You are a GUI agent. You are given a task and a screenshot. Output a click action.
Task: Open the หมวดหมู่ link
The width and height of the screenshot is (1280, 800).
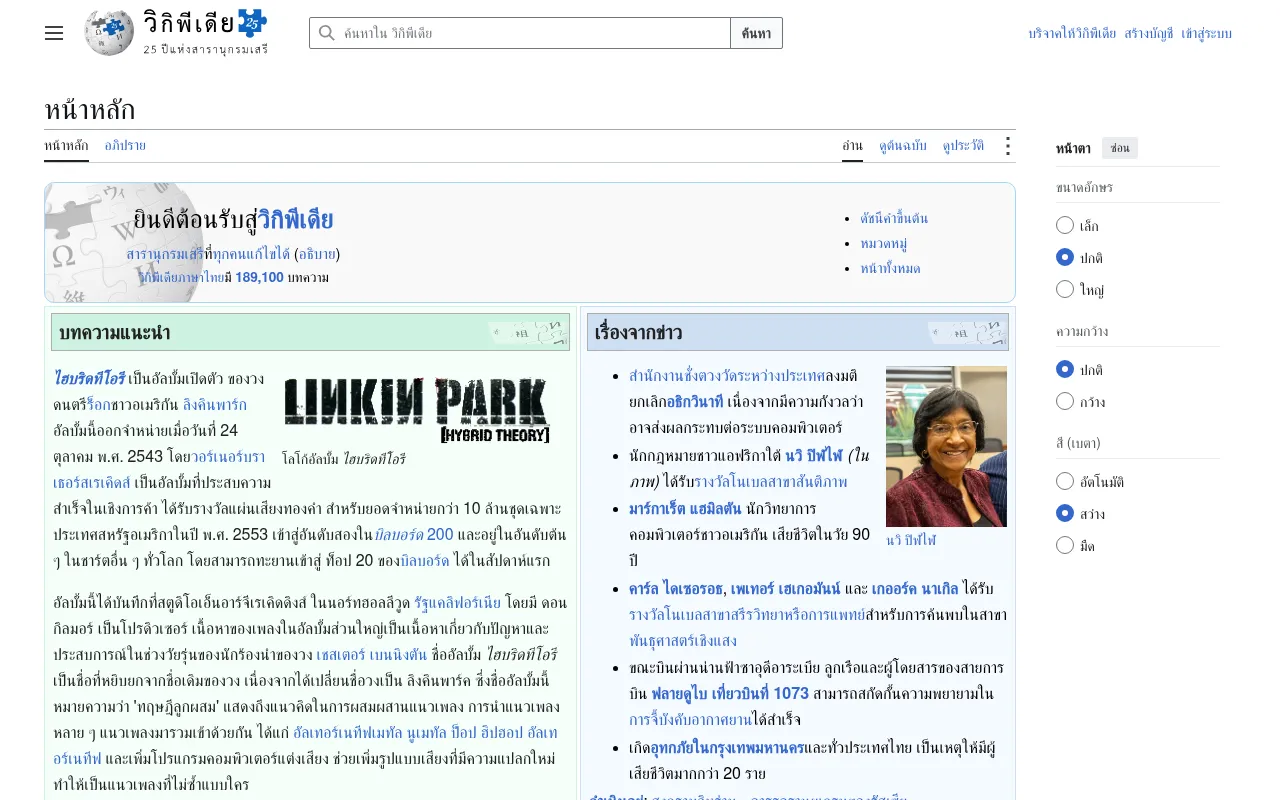click(883, 243)
